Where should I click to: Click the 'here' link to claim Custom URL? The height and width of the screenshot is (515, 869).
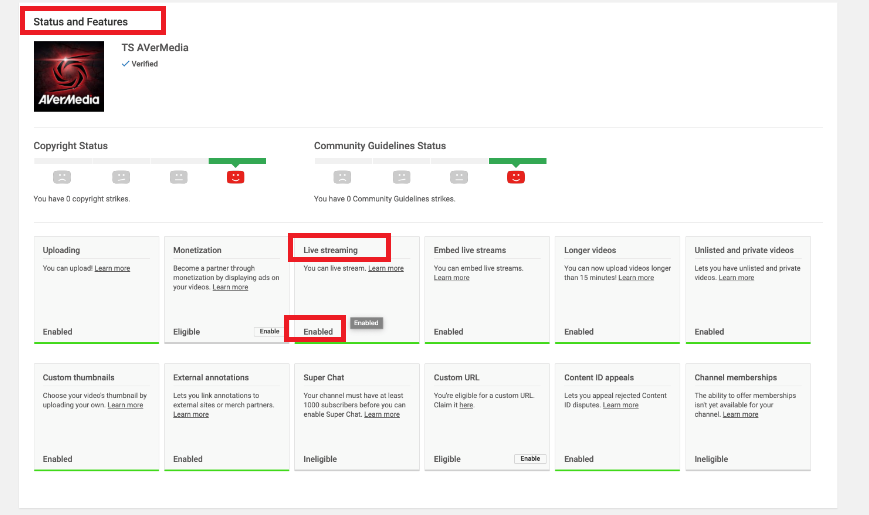[467, 405]
